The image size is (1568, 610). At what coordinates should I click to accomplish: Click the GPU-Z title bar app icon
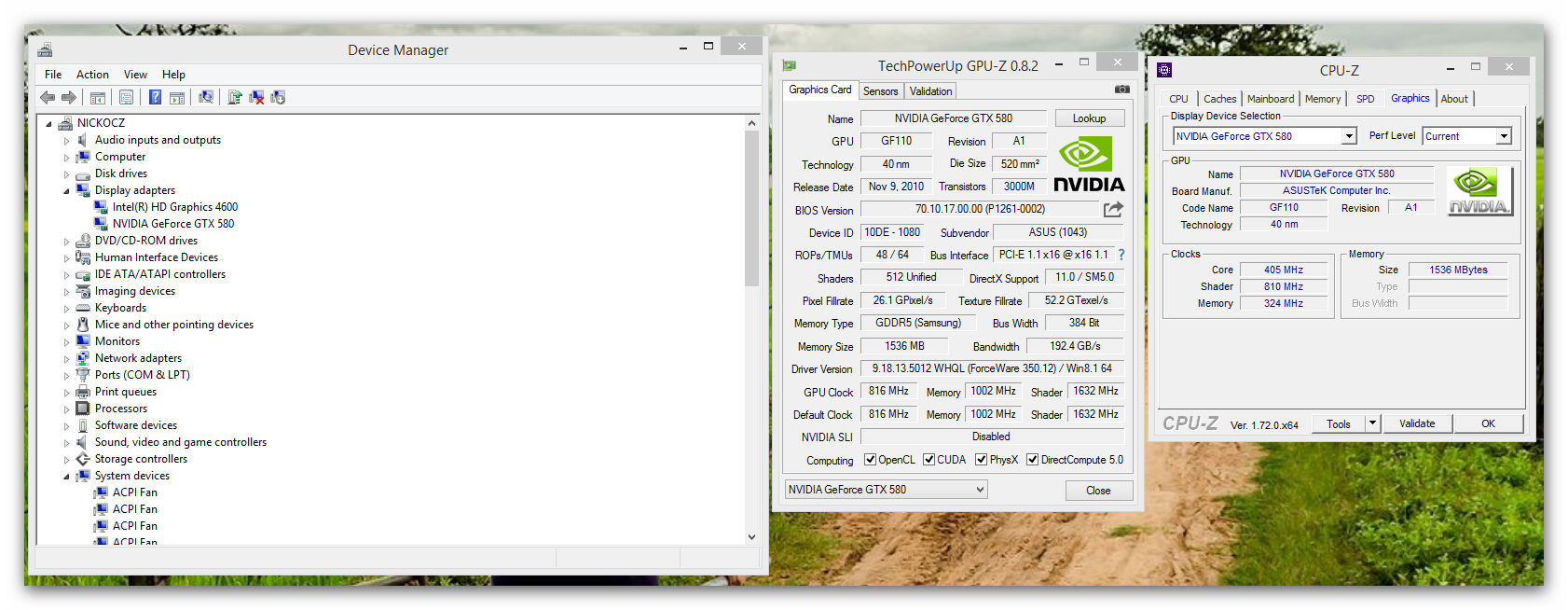tap(790, 66)
